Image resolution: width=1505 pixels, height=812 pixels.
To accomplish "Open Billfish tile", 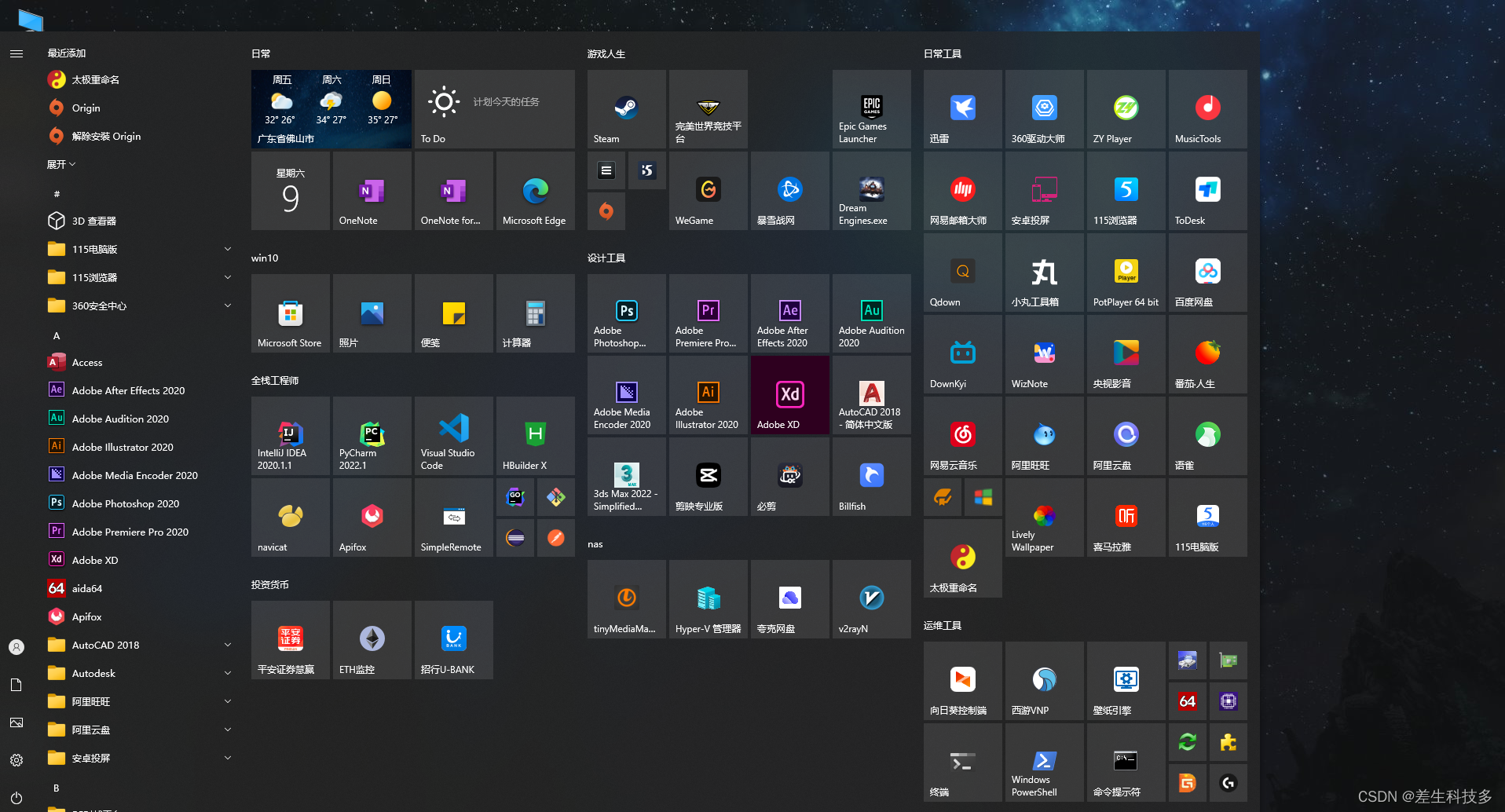I will (871, 477).
